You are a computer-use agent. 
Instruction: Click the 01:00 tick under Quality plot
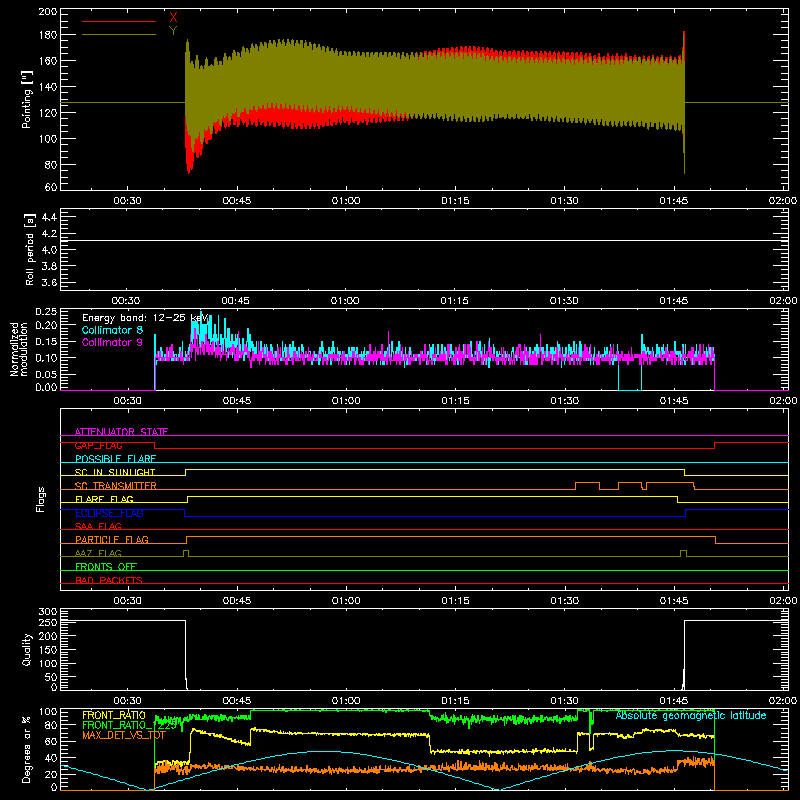pyautogui.click(x=345, y=701)
